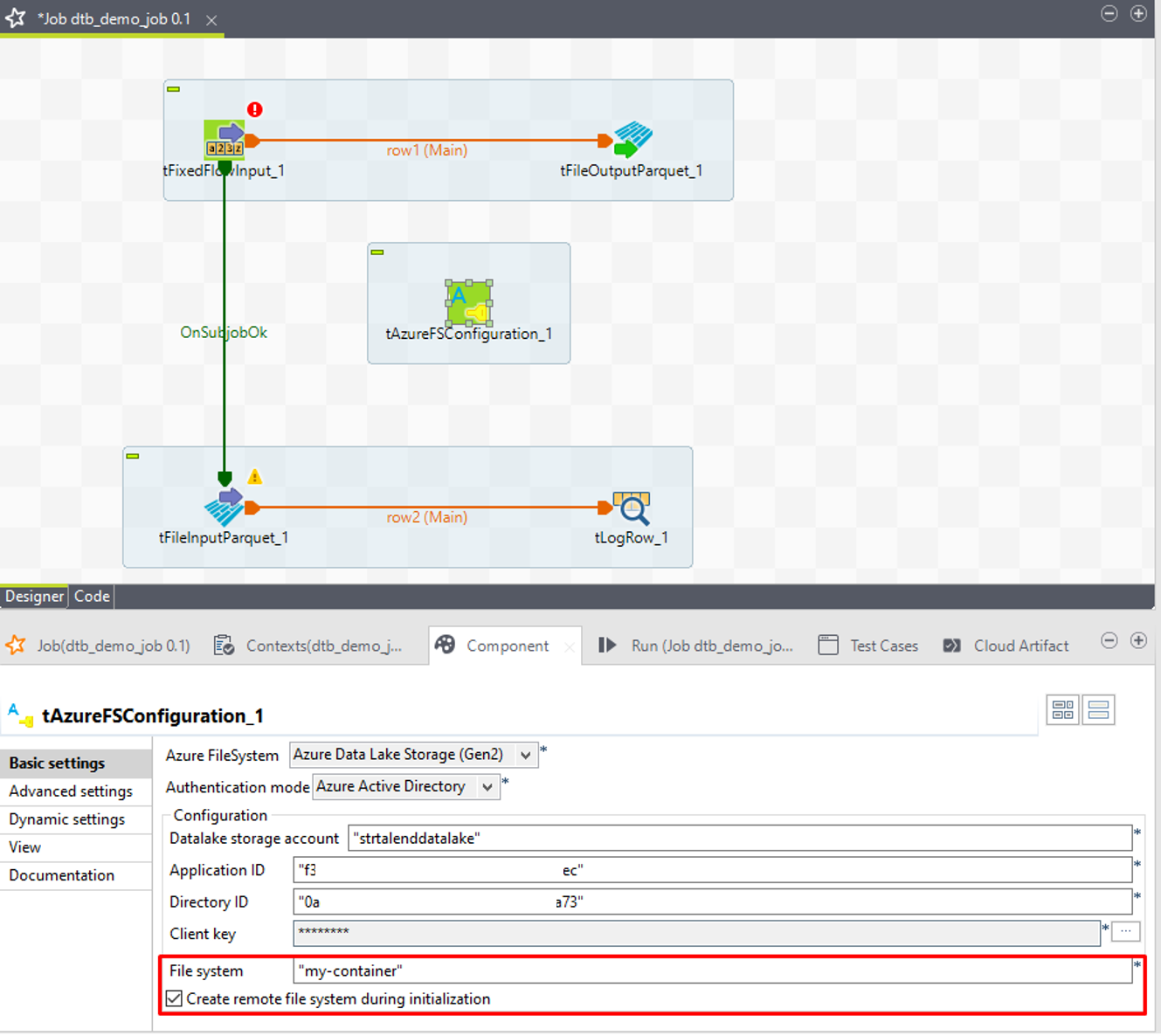Select the tAzureFSConfiguration_1 component on canvas
The image size is (1161, 1036).
469,302
